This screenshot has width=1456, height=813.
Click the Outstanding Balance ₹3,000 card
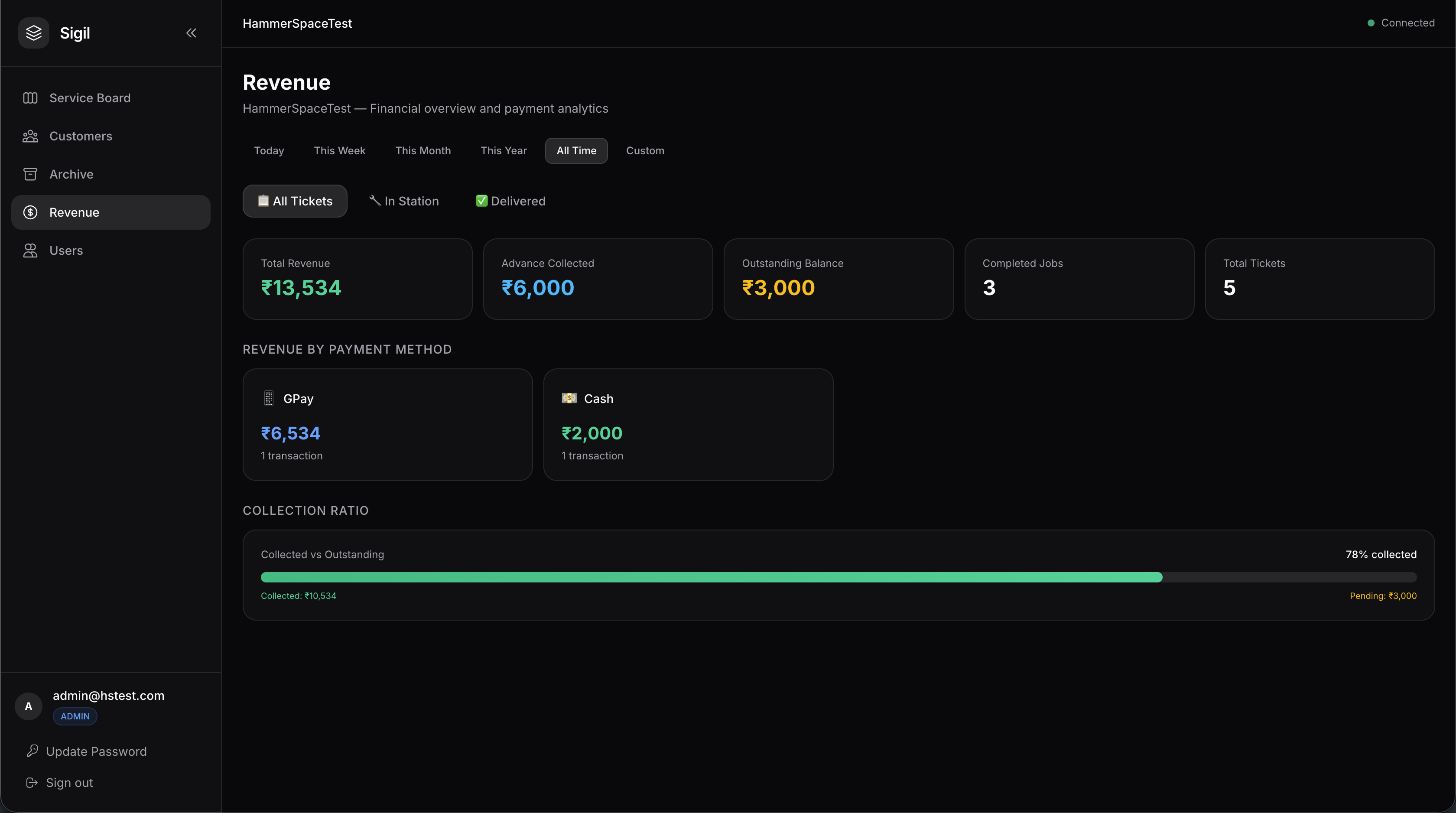[x=839, y=279]
